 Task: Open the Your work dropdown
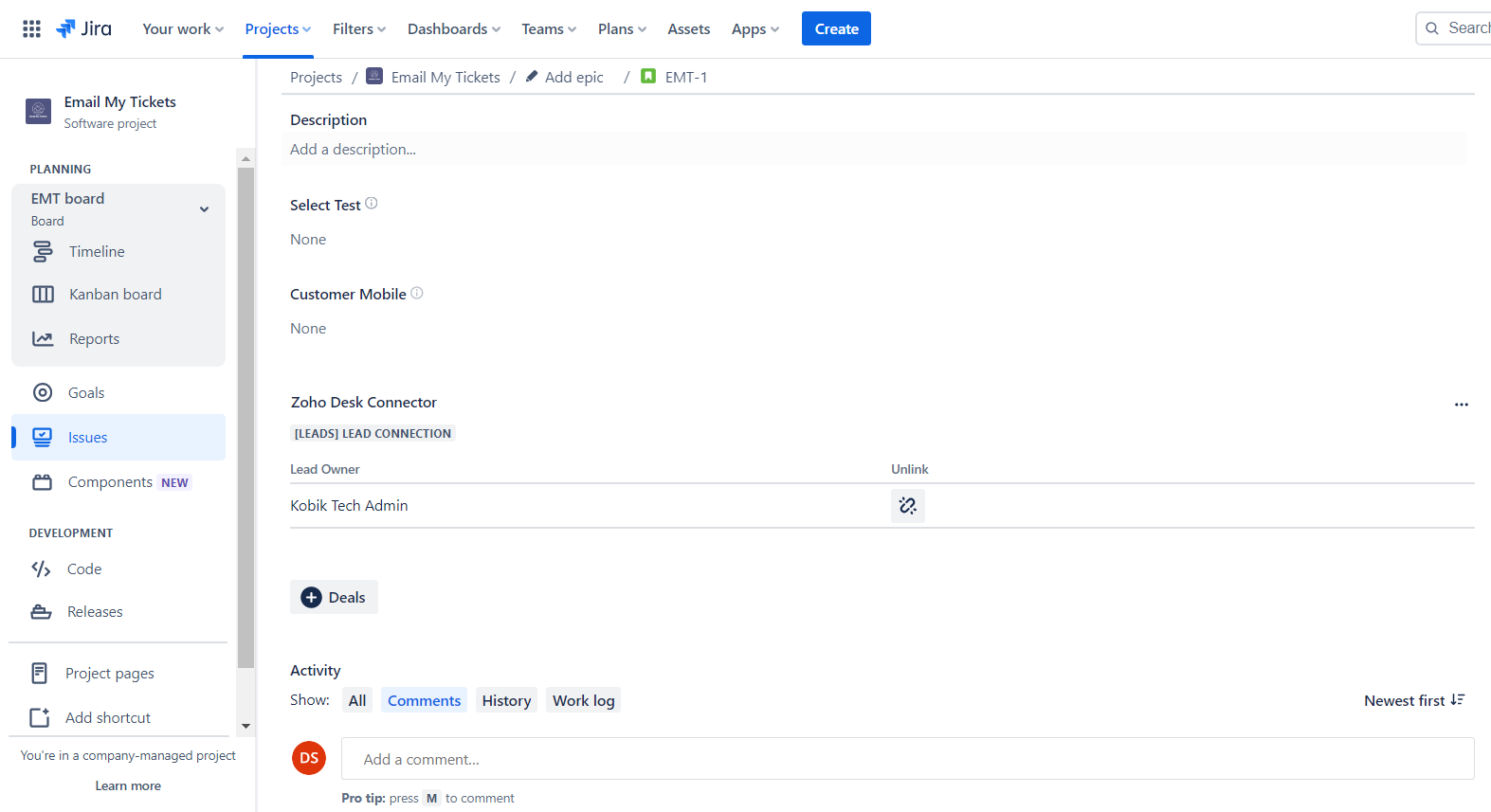pos(183,28)
